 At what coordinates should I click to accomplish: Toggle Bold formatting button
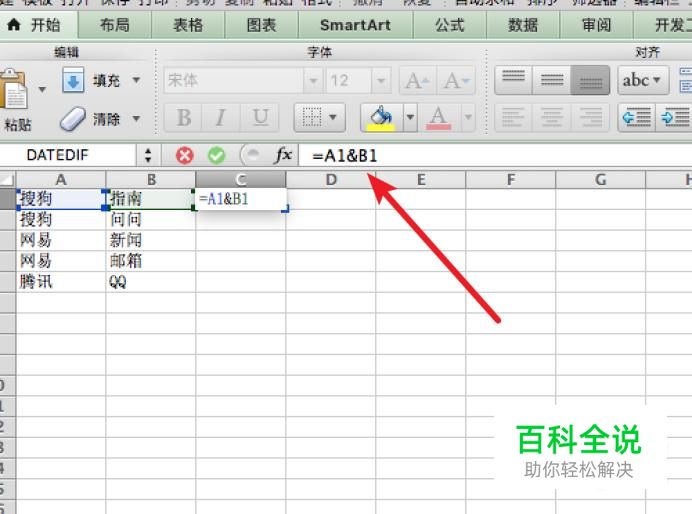click(x=184, y=117)
